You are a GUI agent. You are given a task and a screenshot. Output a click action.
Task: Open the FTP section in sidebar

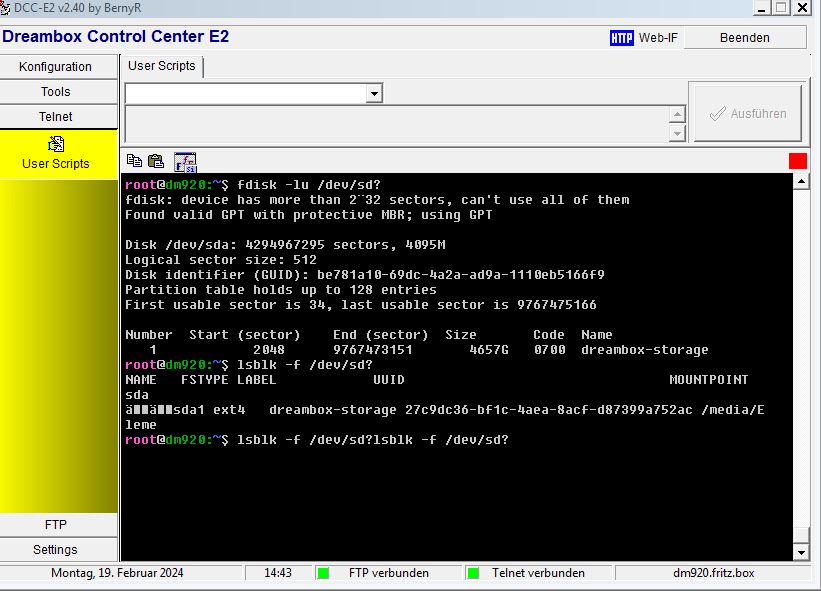pyautogui.click(x=56, y=525)
